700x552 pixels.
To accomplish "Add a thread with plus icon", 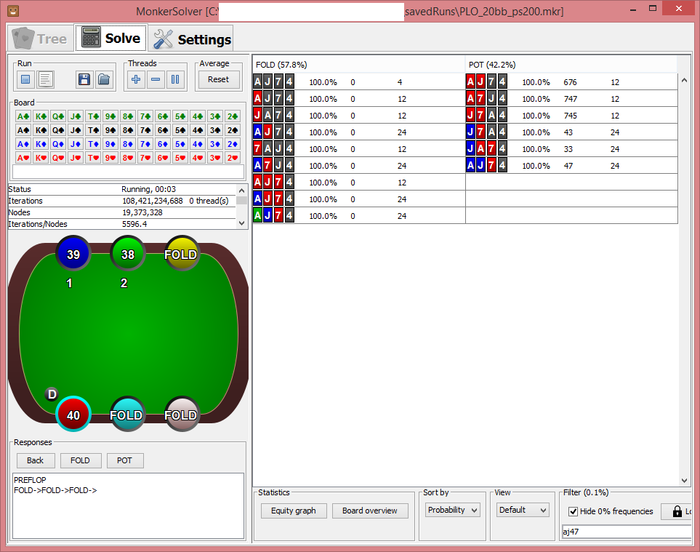I will point(136,79).
